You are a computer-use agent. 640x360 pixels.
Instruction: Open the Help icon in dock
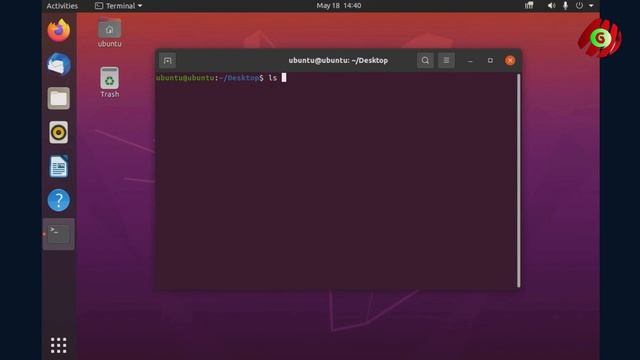(59, 200)
